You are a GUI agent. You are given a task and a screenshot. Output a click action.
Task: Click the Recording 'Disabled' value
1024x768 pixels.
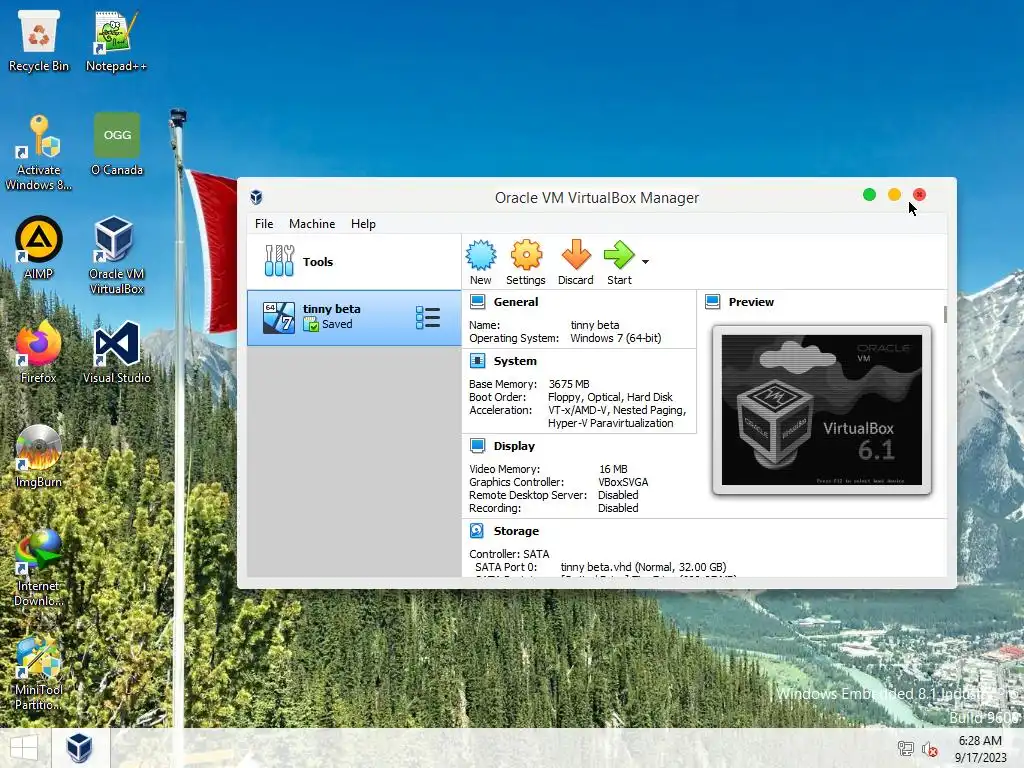(618, 508)
